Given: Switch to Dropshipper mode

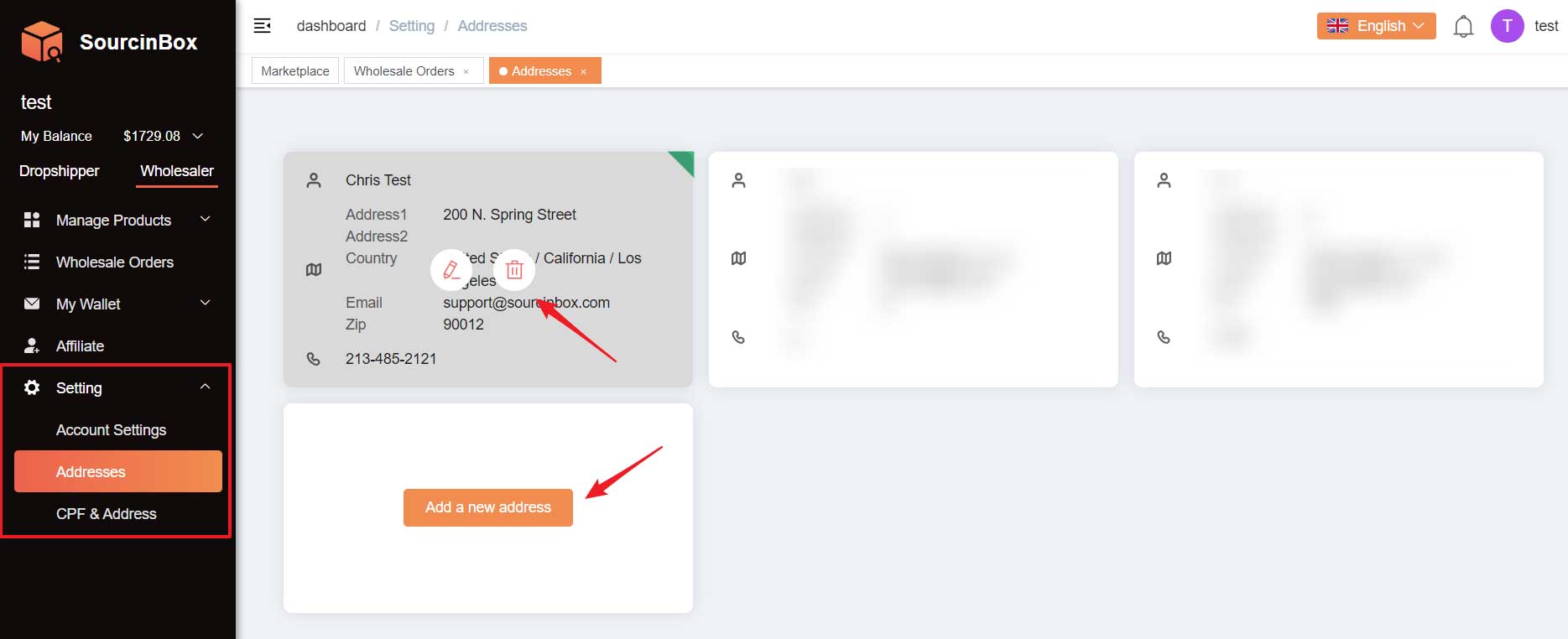Looking at the screenshot, I should coord(59,171).
